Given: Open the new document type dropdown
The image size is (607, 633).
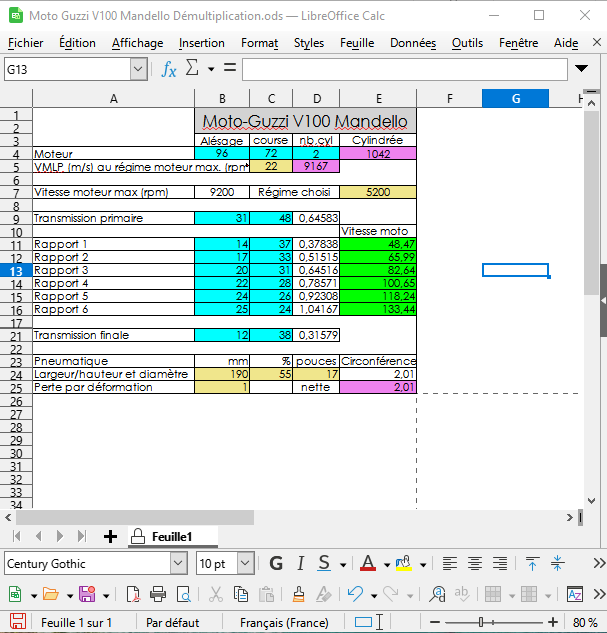Looking at the screenshot, I should pyautogui.click(x=34, y=595).
